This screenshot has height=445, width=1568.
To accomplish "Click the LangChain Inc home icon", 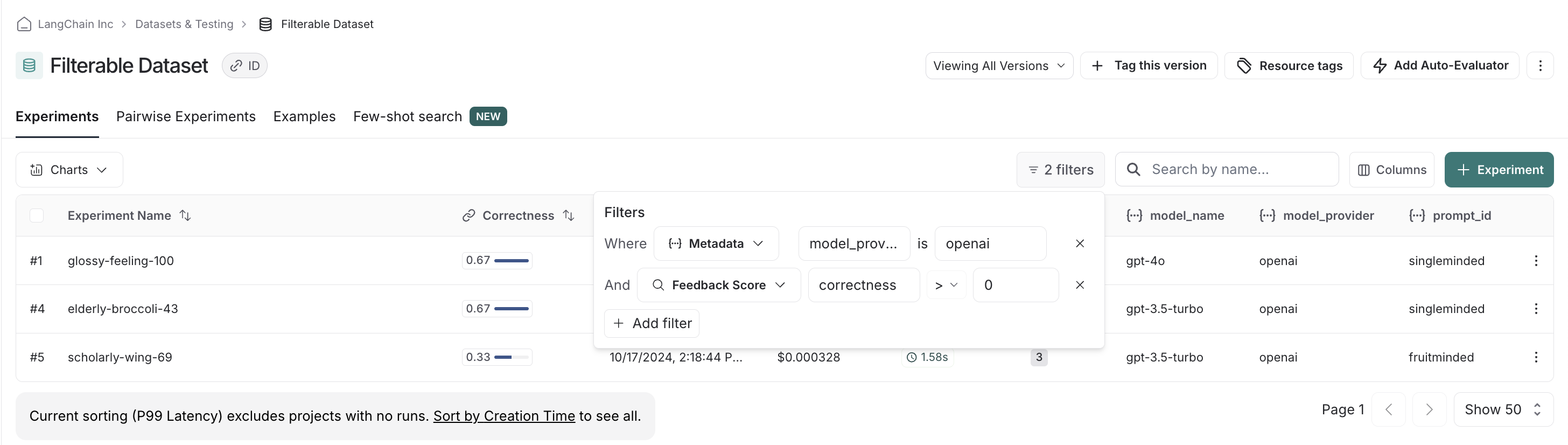I will point(24,24).
